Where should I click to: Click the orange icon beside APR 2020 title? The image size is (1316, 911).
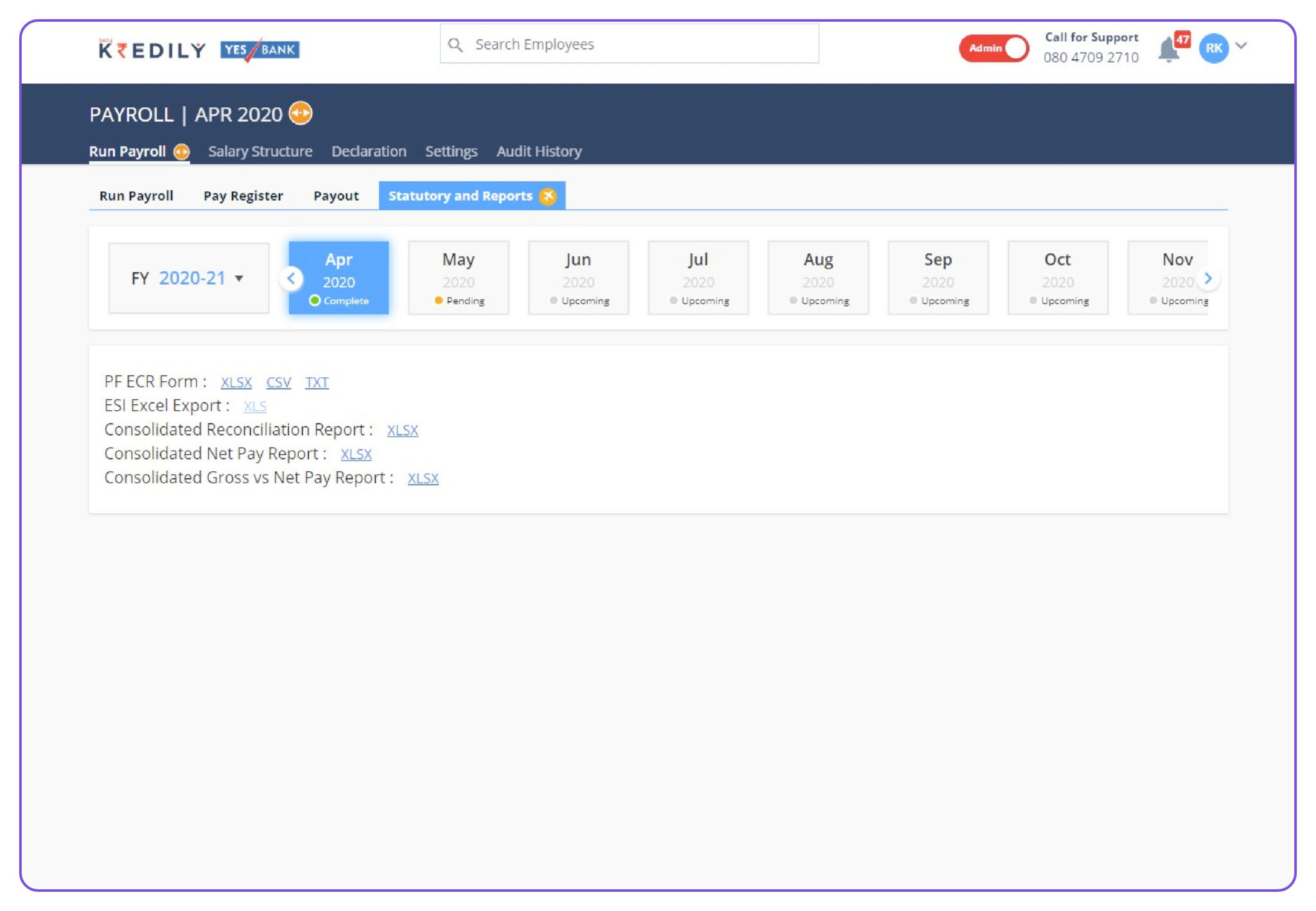[x=301, y=113]
